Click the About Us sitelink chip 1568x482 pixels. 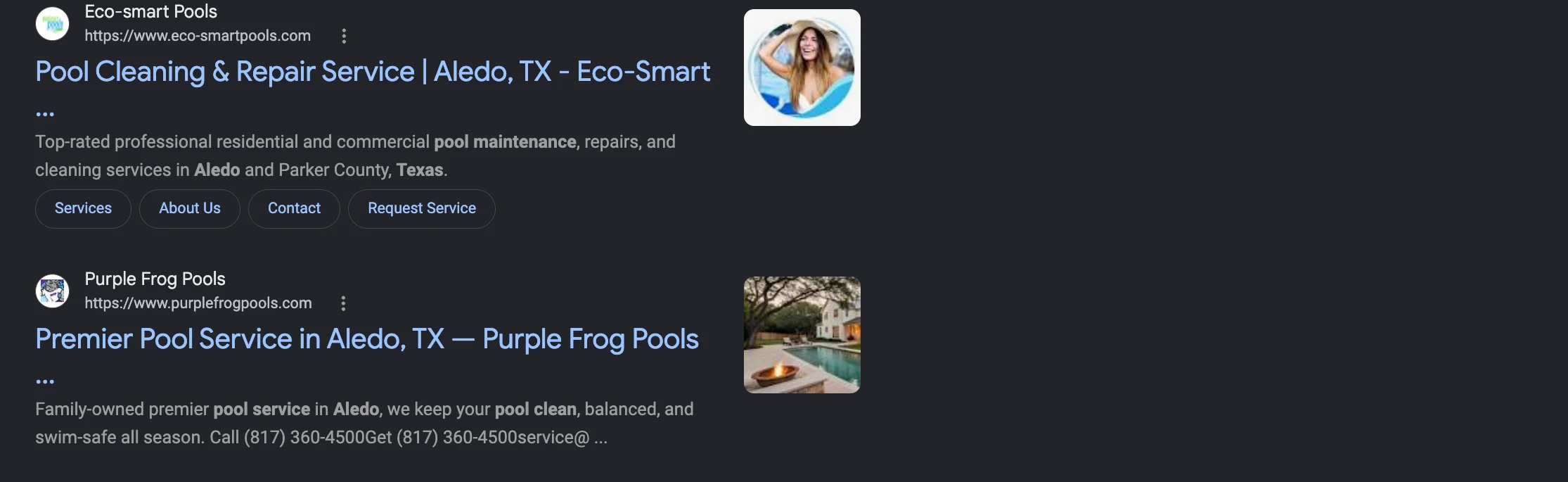tap(190, 208)
